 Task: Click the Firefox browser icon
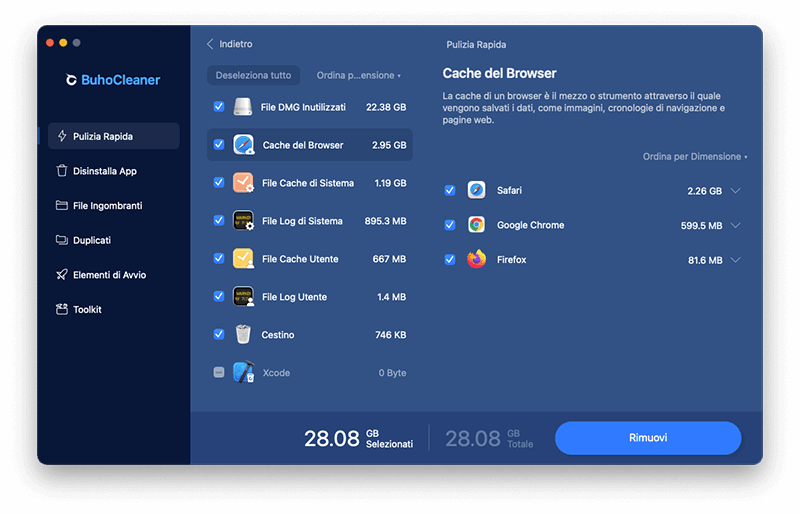tap(477, 259)
